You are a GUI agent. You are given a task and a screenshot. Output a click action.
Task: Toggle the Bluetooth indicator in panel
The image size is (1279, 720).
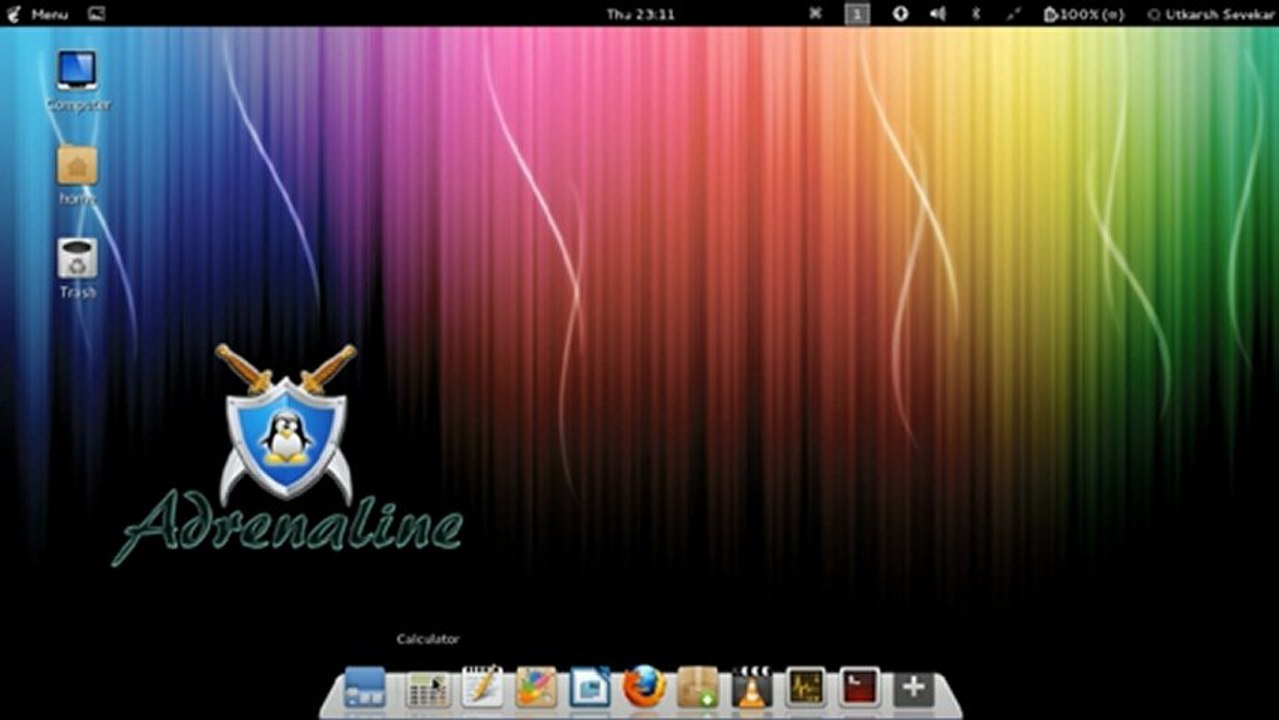coord(977,14)
